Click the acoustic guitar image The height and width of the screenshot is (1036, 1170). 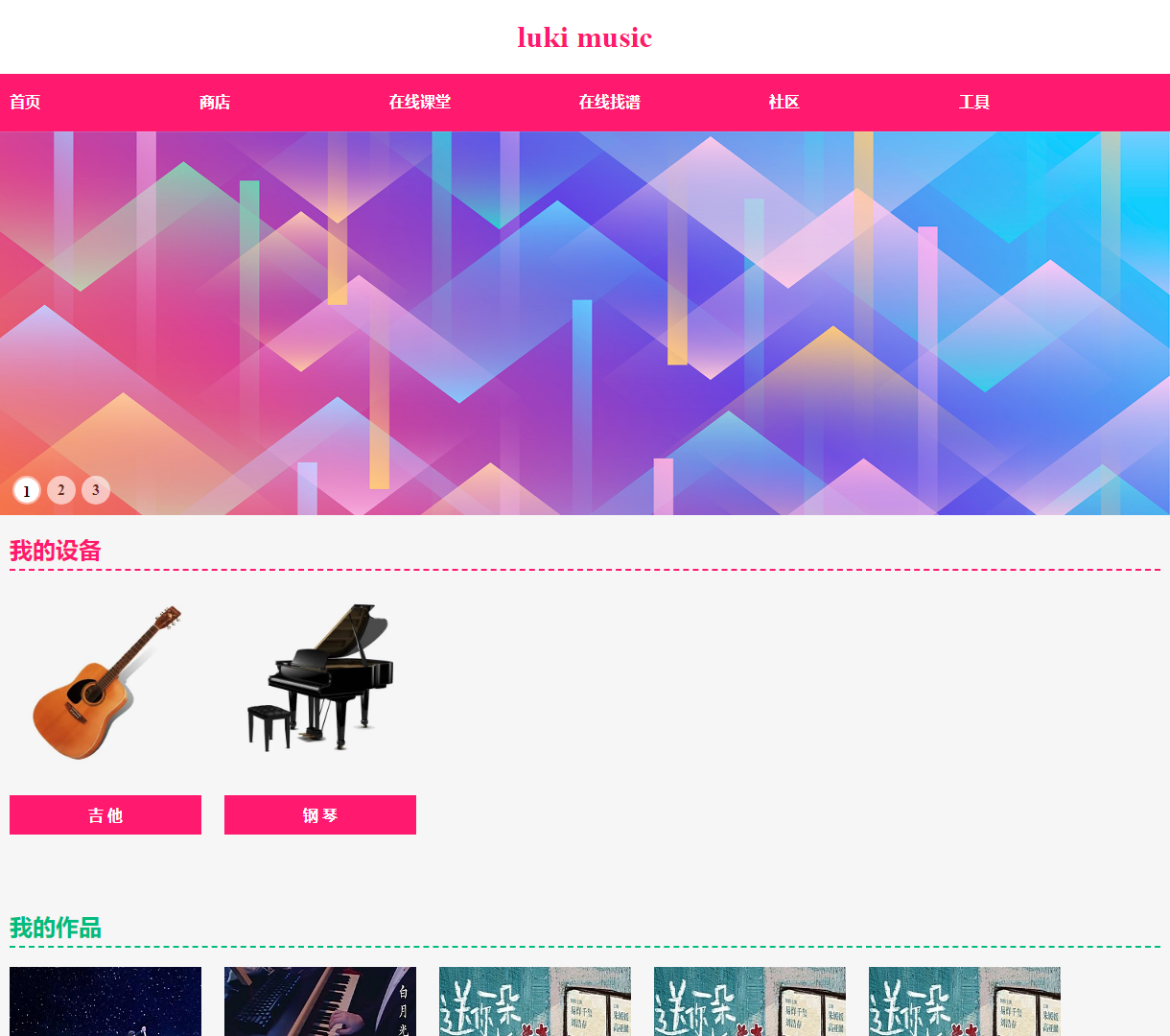105,682
